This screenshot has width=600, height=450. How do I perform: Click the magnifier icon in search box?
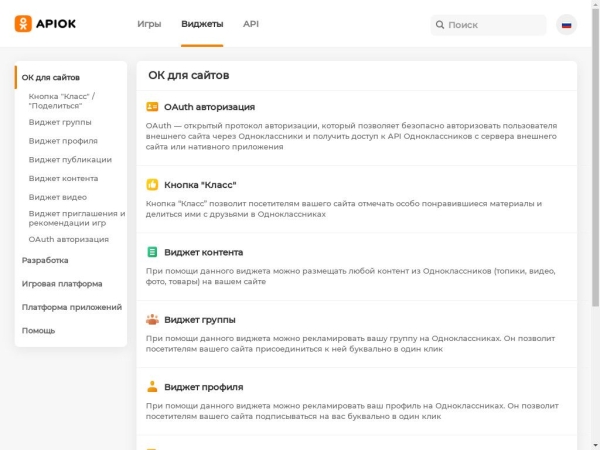pos(440,25)
